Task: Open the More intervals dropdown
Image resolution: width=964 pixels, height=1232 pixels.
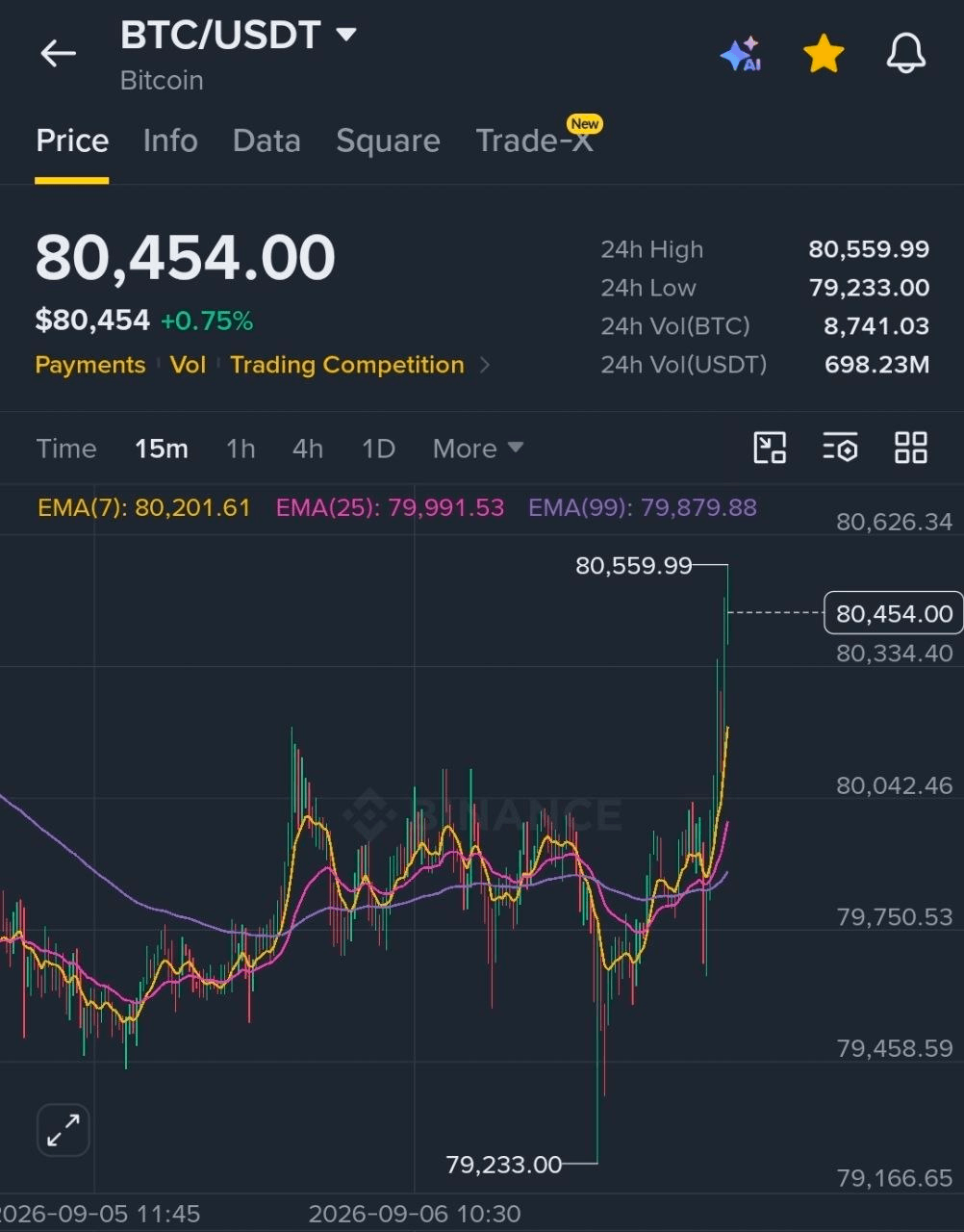Action: [478, 449]
